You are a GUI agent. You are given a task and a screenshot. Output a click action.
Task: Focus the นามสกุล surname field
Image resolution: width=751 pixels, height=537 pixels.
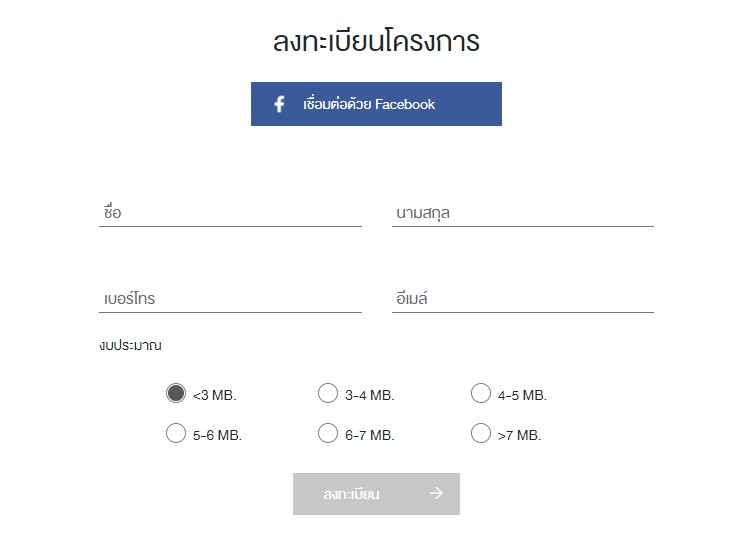[523, 213]
